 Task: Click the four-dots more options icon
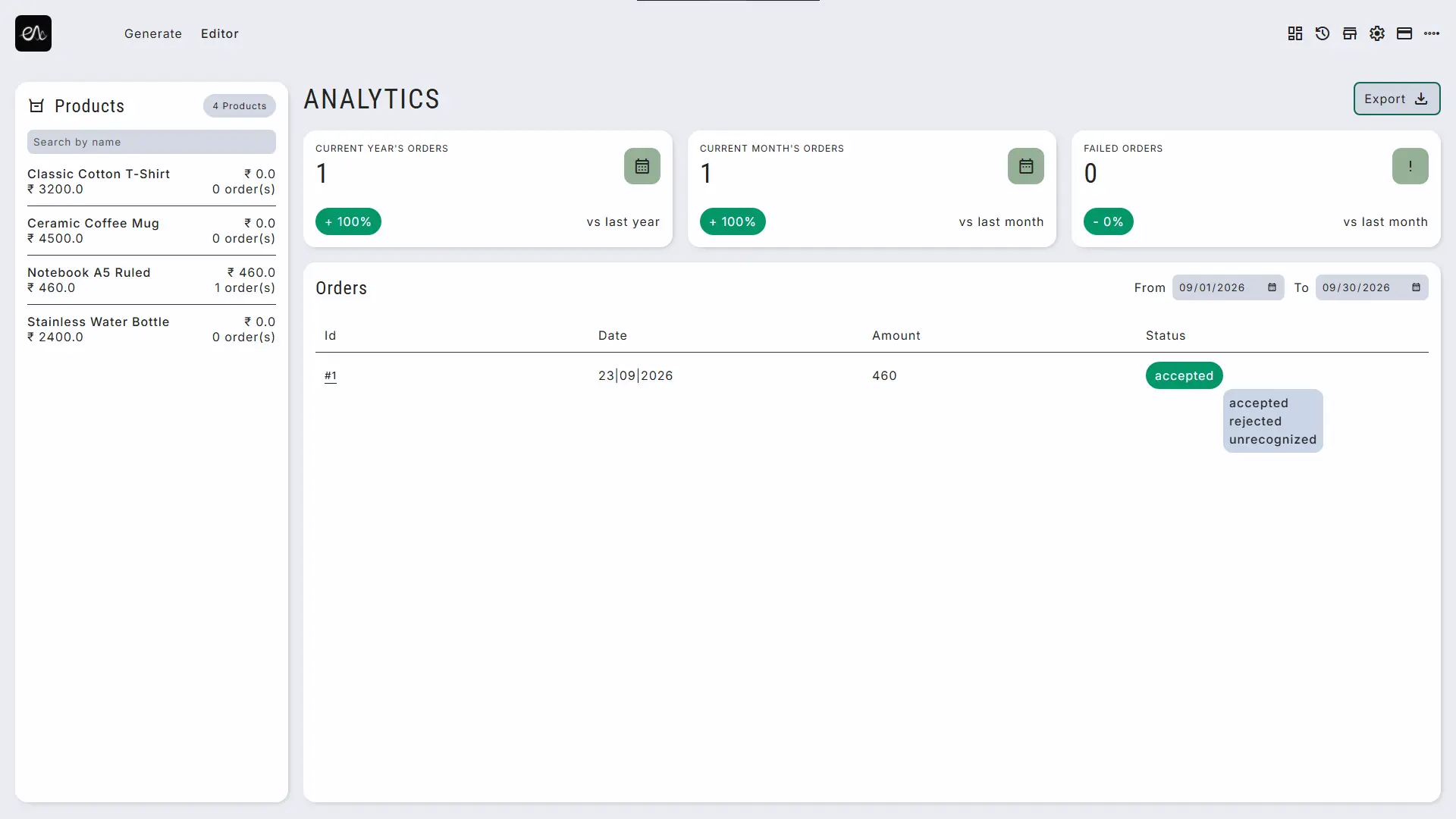[x=1432, y=33]
